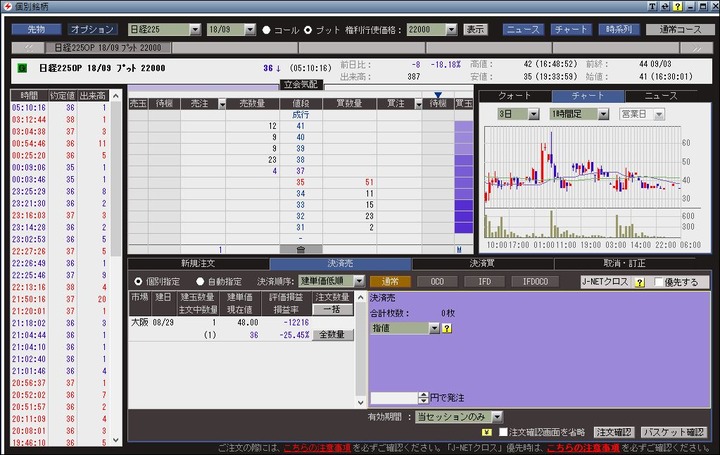Viewport: 720px width, 455px height.
Task: Click the 全数量 button for 大阪 position
Action: (x=332, y=335)
